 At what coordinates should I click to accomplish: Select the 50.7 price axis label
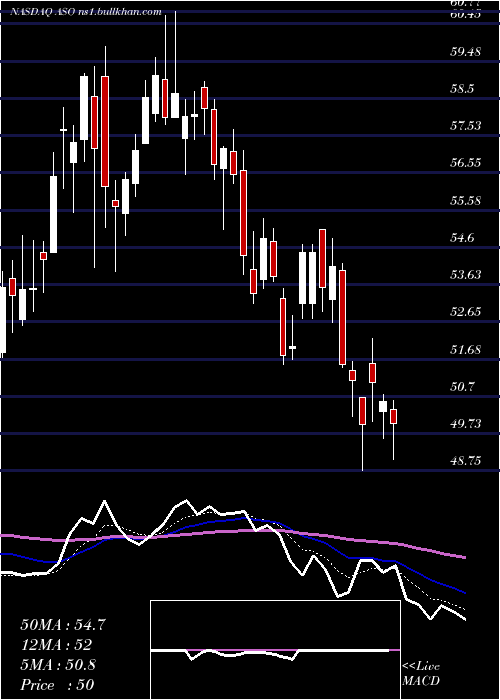[463, 386]
